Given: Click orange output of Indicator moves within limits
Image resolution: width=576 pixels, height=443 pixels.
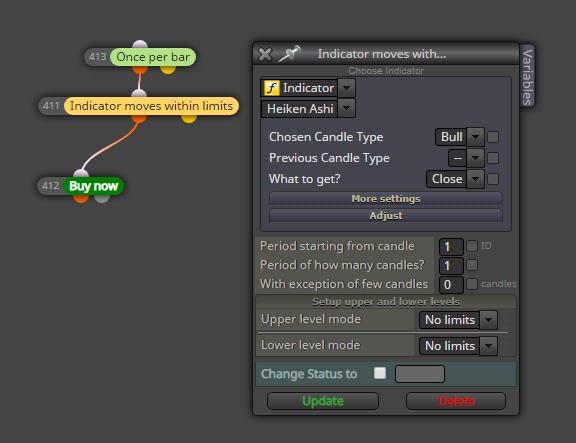Looking at the screenshot, I should coord(139,118).
